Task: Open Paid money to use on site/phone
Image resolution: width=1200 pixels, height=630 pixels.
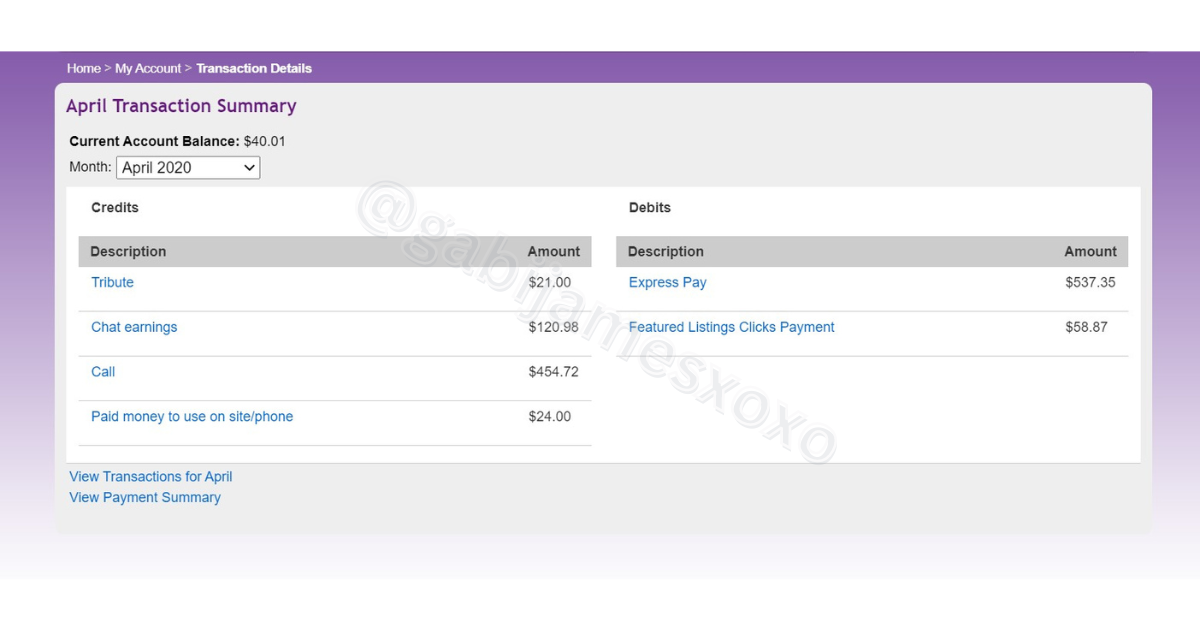Action: 192,417
